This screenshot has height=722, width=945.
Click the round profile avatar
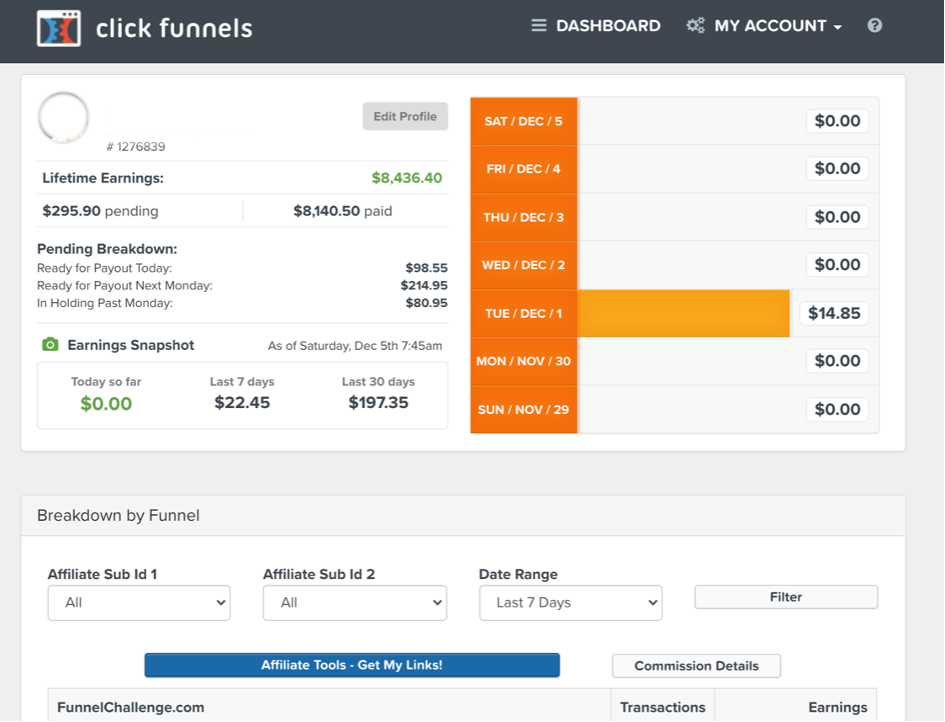pyautogui.click(x=63, y=118)
